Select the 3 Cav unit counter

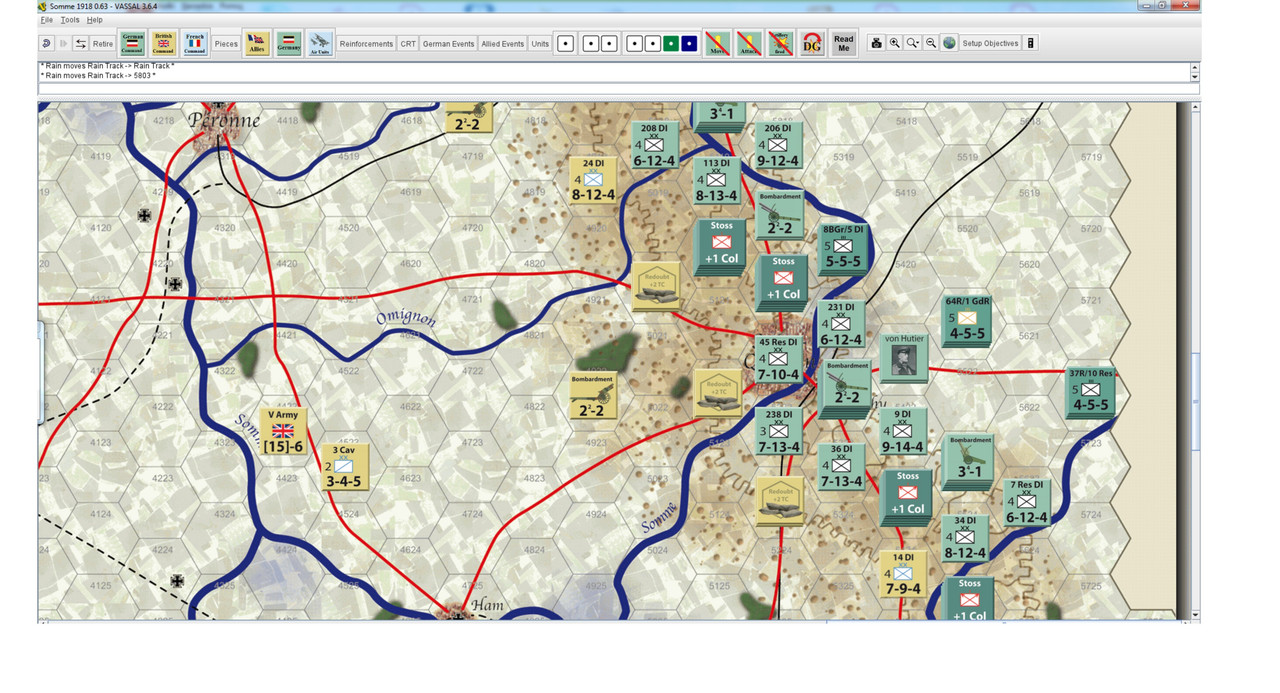343,467
